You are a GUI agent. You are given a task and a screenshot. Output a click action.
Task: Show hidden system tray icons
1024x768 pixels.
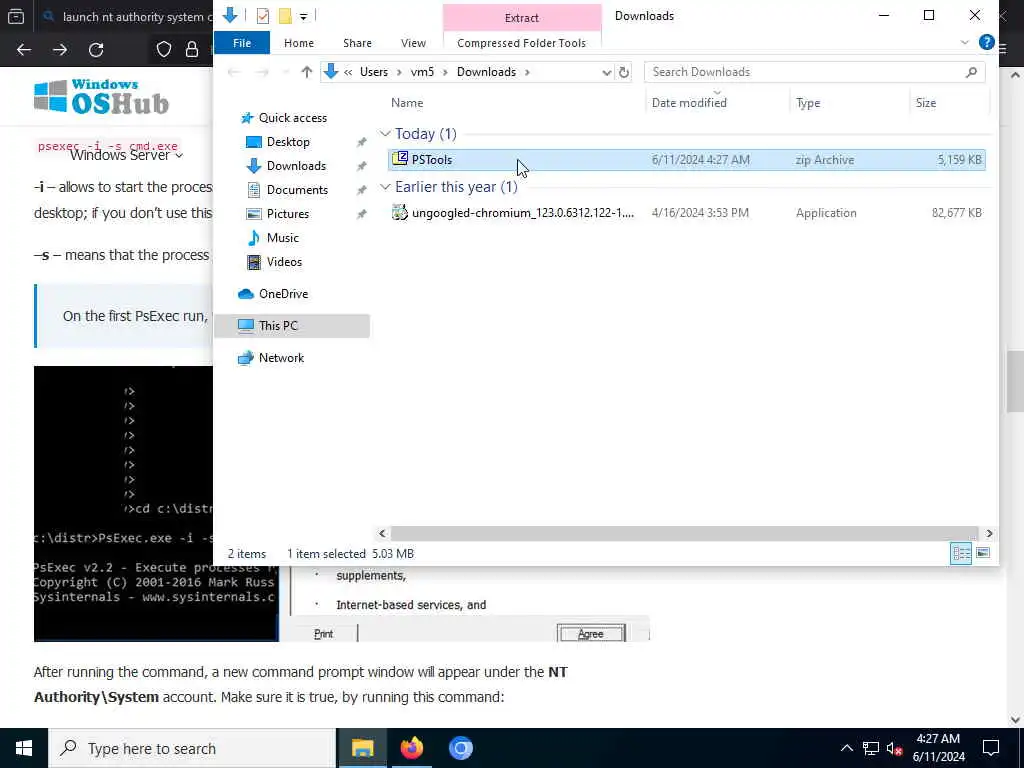[846, 748]
